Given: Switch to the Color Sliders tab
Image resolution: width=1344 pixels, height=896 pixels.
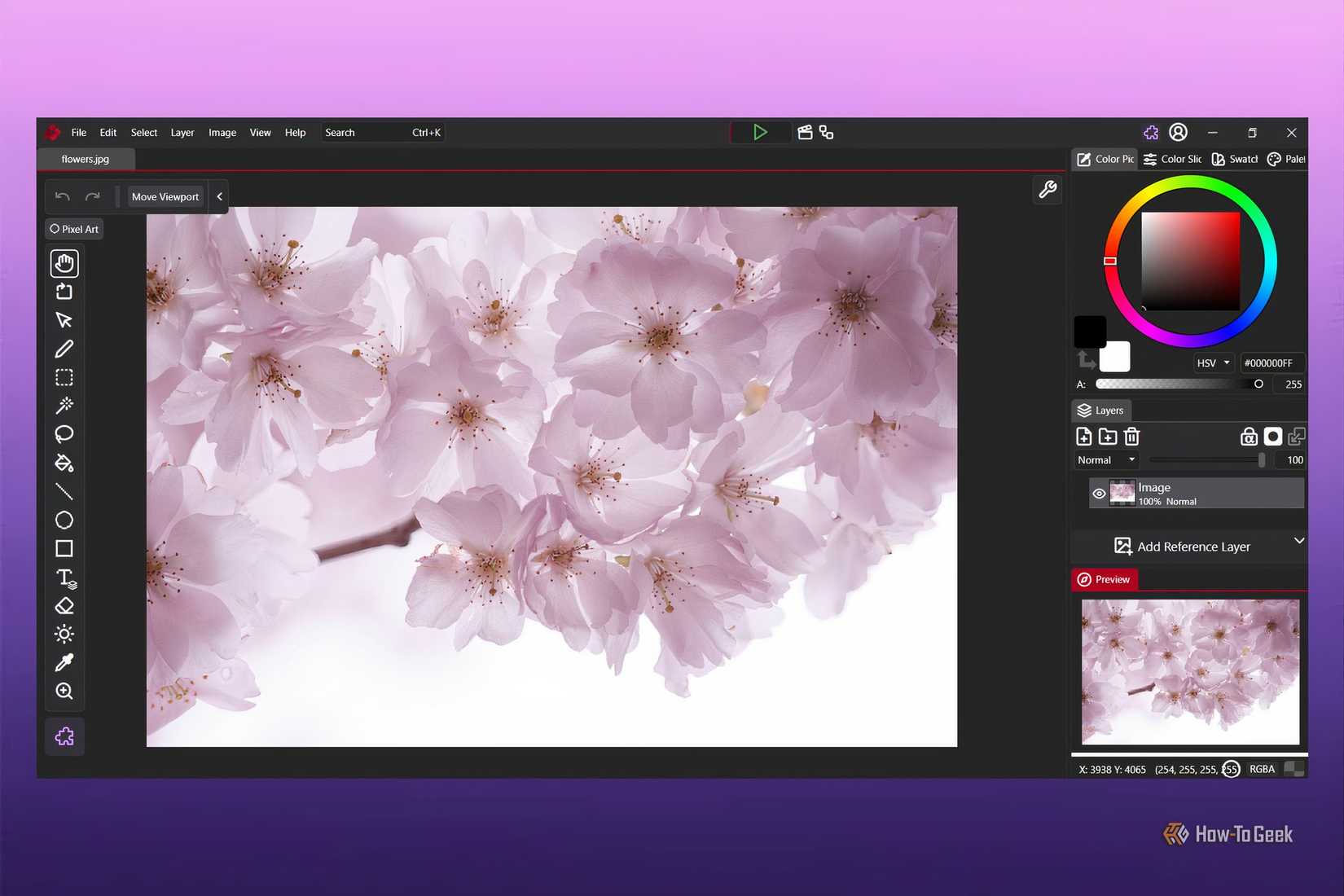Looking at the screenshot, I should click(1173, 159).
